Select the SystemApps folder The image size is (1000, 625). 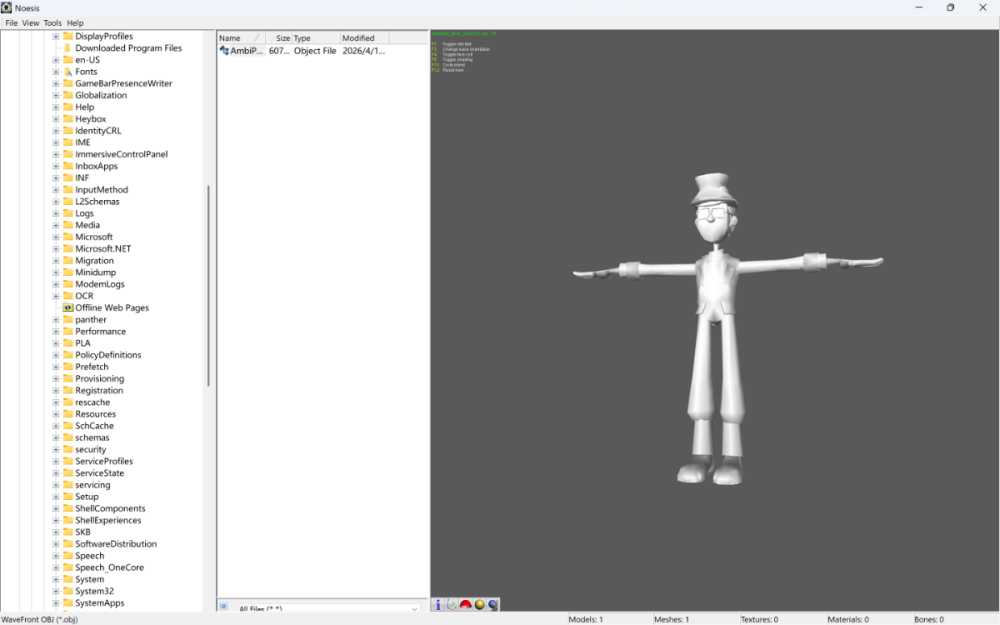point(99,603)
